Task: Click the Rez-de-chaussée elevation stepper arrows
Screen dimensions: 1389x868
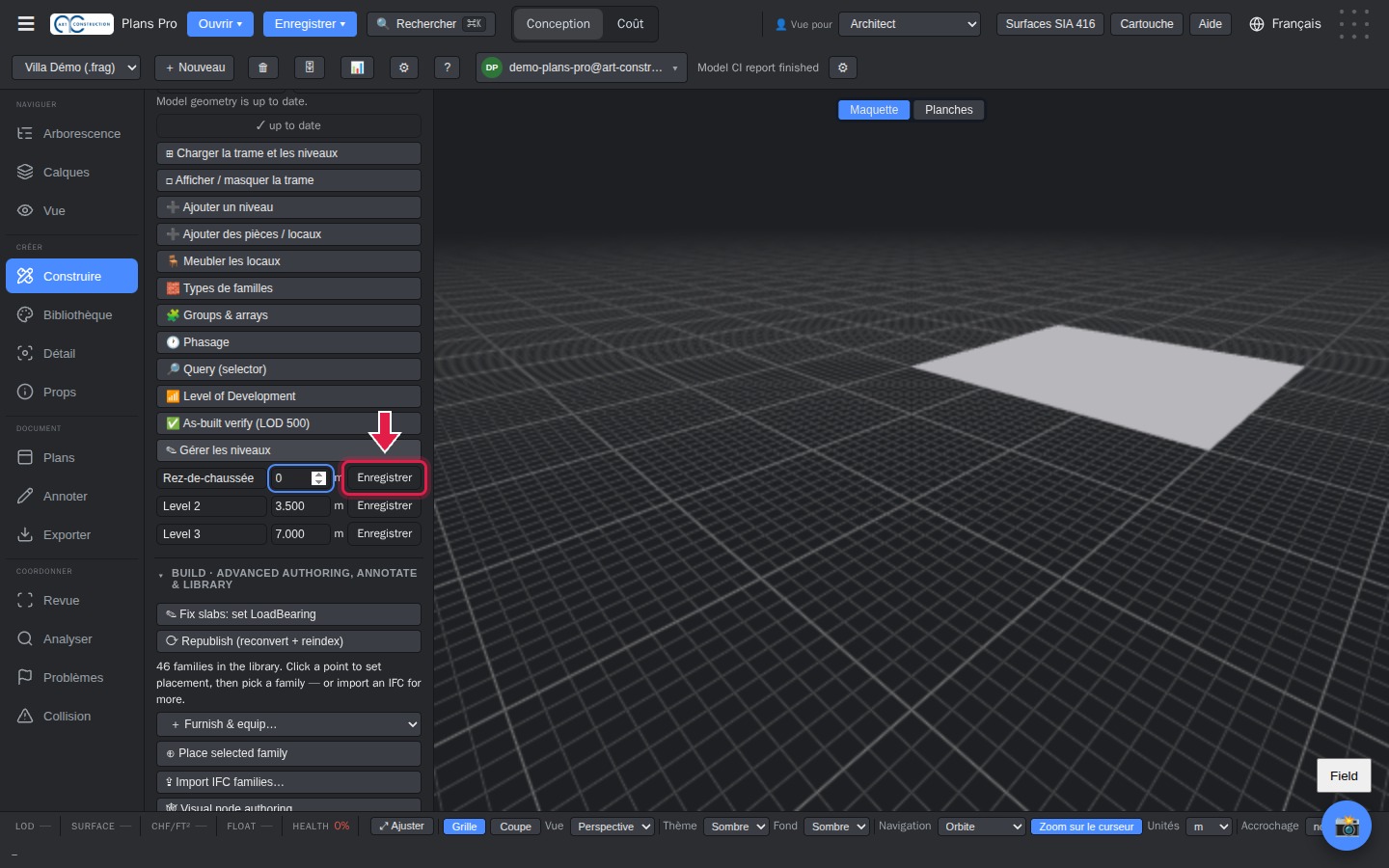Action: point(318,478)
